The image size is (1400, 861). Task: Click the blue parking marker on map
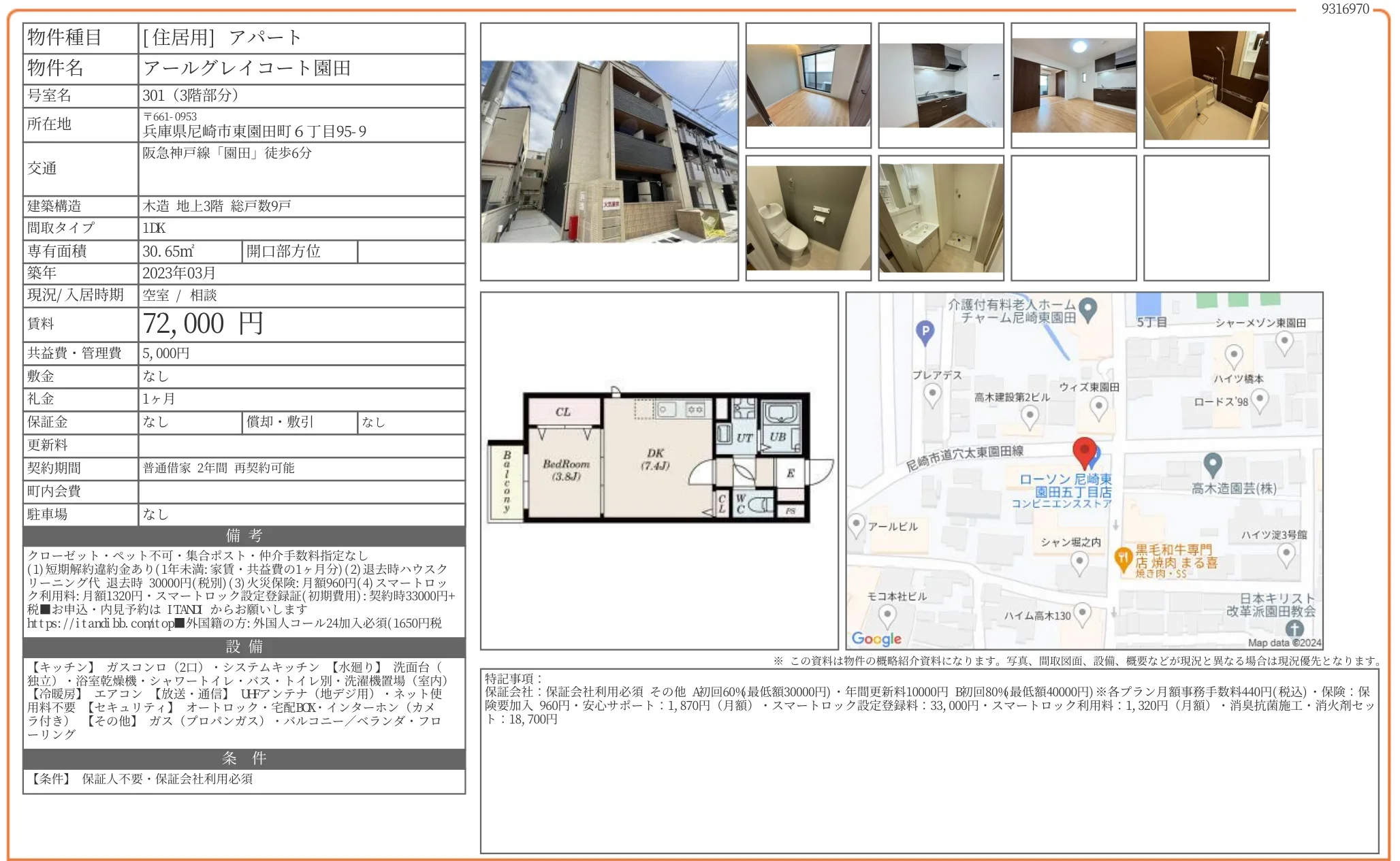point(924,331)
